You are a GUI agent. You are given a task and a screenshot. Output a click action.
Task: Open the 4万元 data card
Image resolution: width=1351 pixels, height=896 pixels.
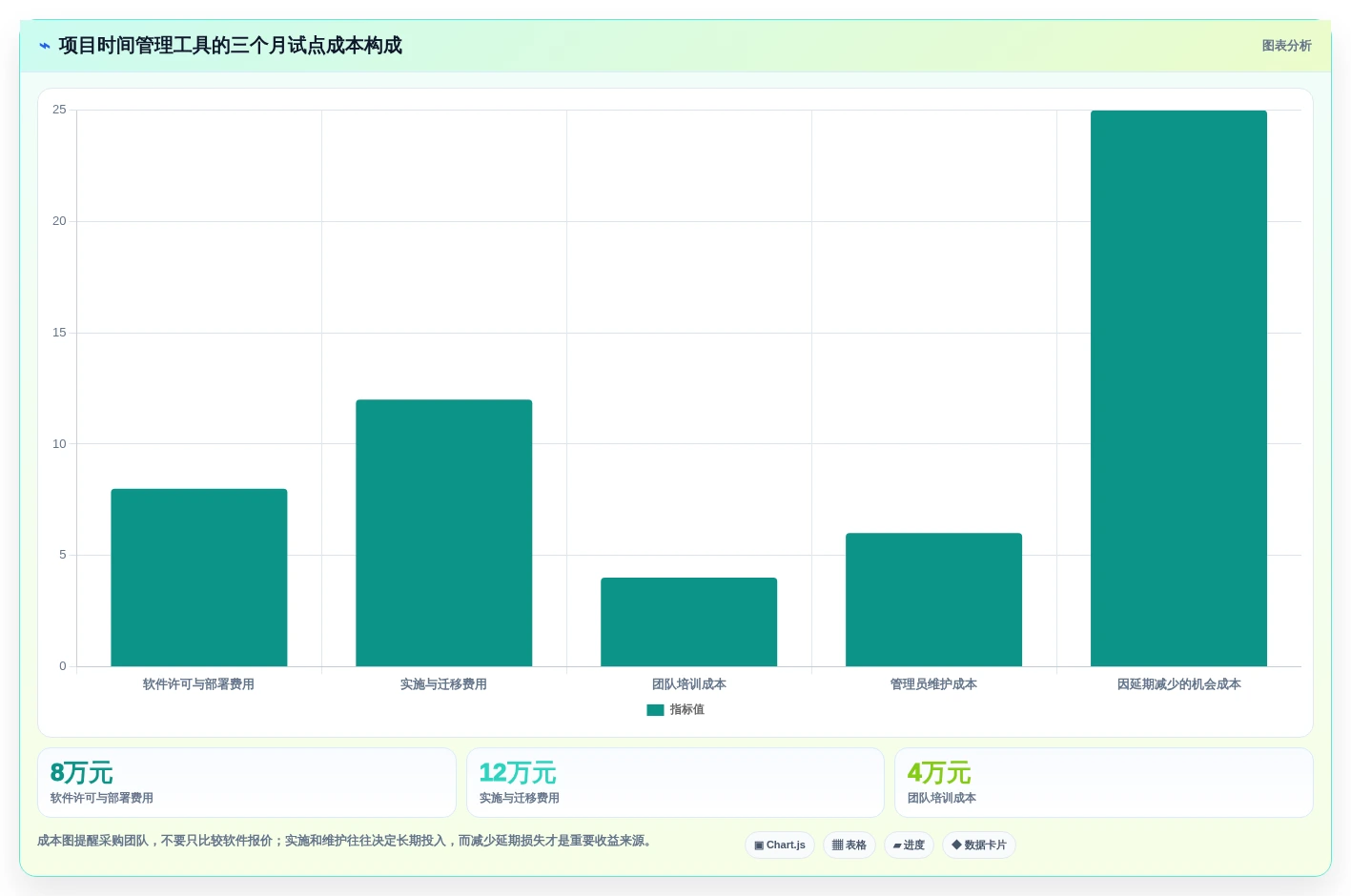(1104, 783)
